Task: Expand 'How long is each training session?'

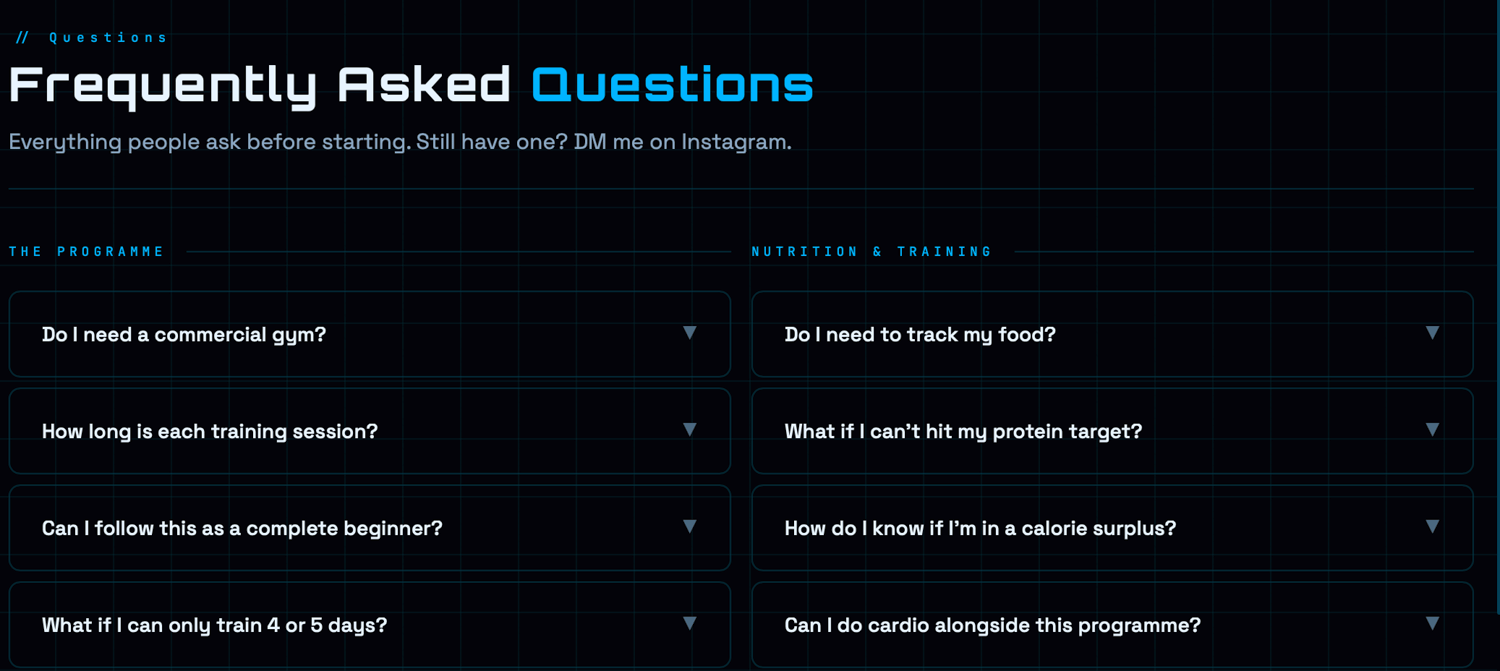Action: [x=210, y=432]
